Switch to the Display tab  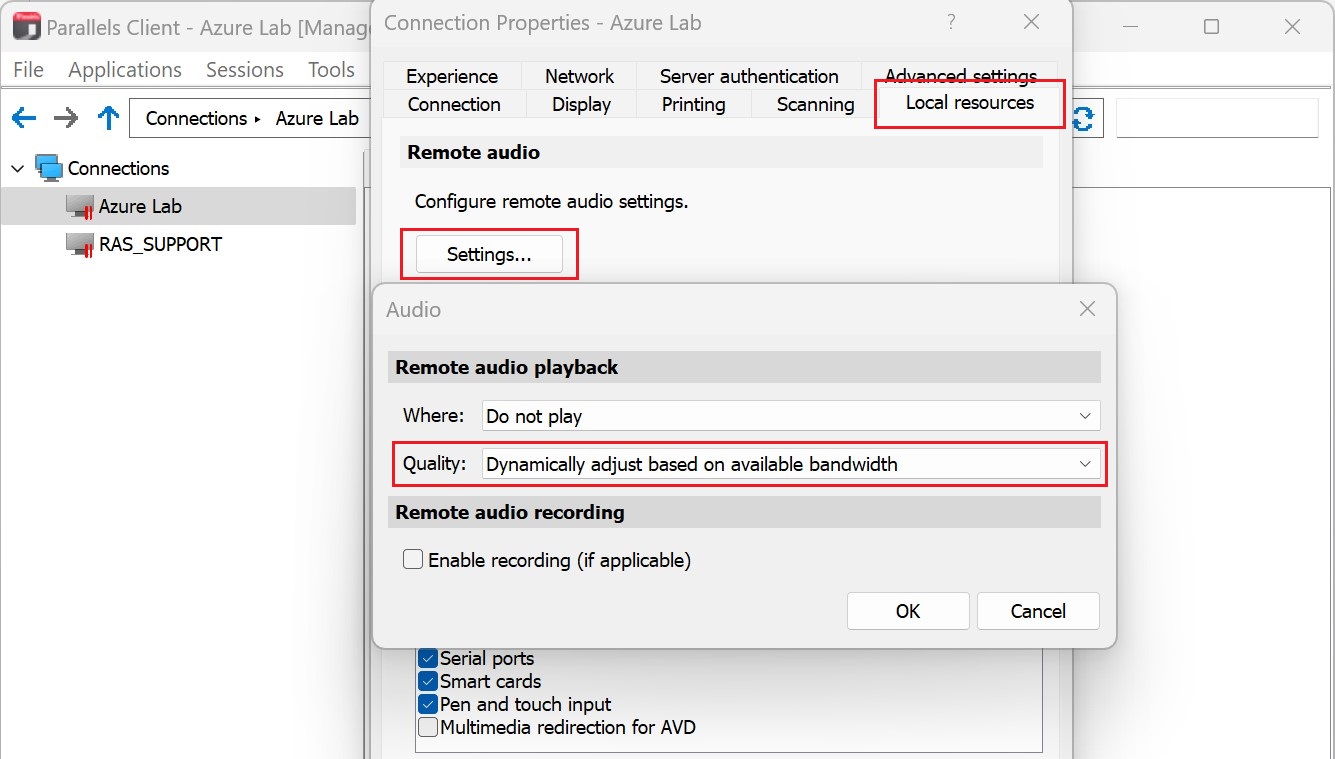tap(581, 104)
